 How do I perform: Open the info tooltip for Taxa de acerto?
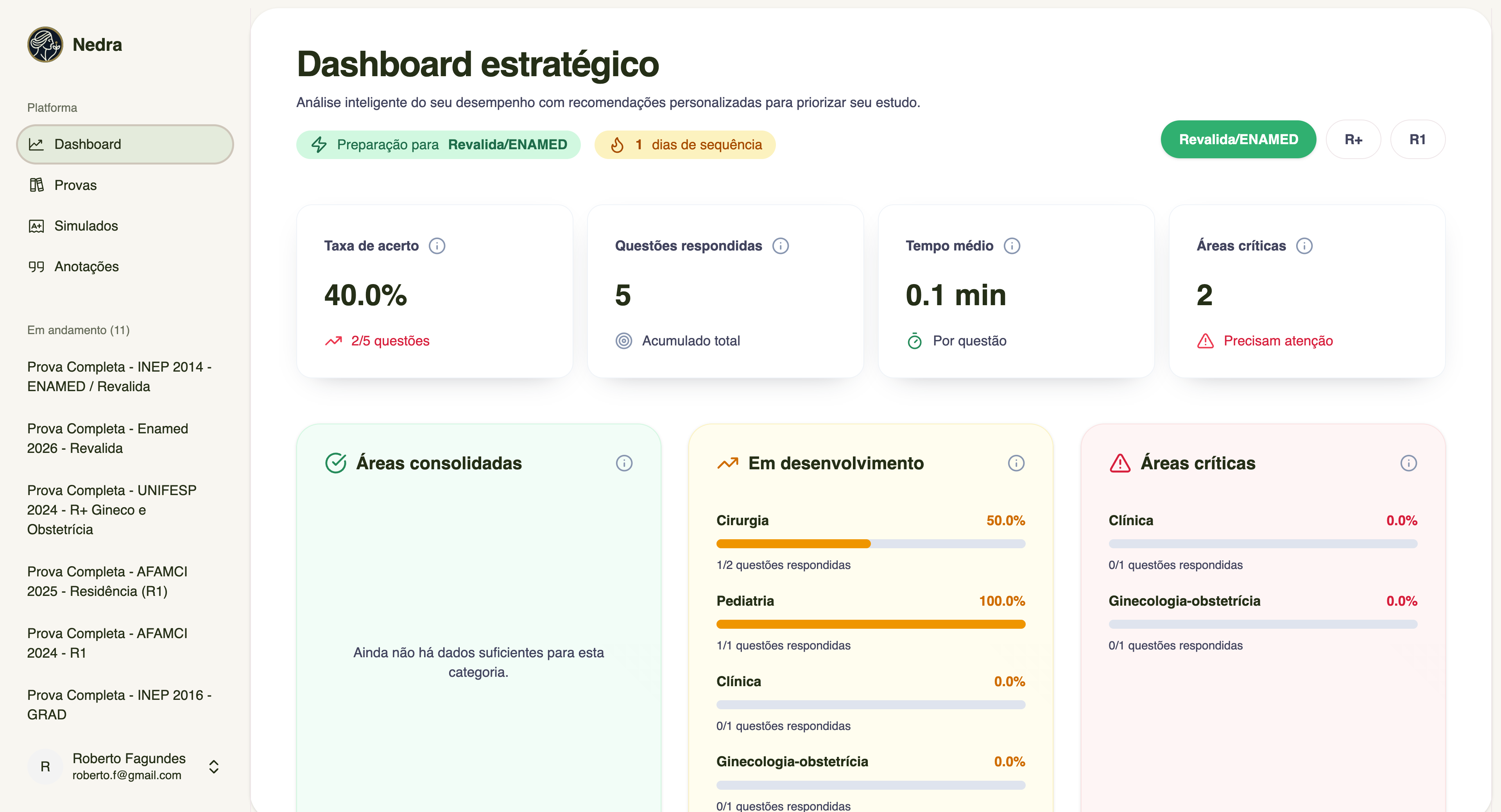(x=438, y=245)
